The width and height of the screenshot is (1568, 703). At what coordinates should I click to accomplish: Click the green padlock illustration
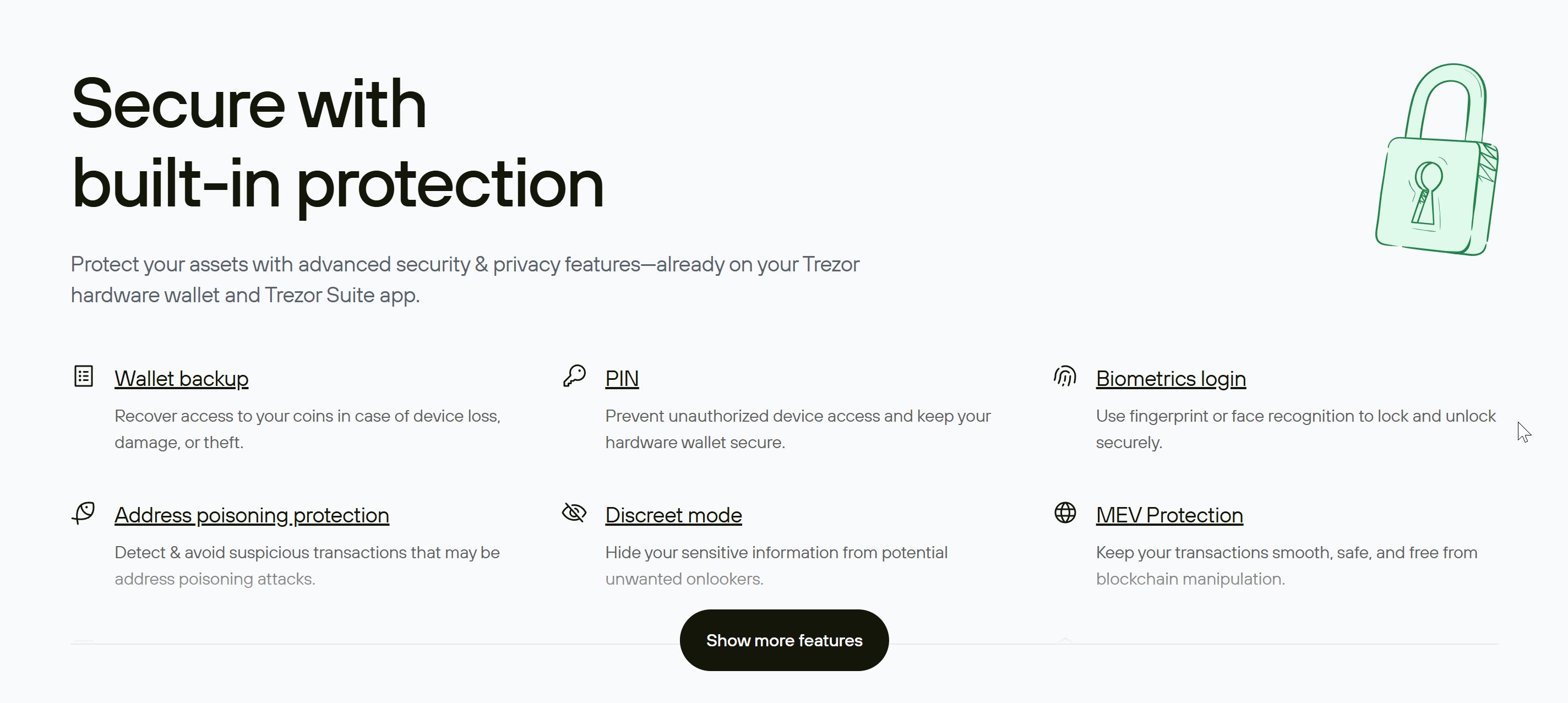coord(1436,161)
